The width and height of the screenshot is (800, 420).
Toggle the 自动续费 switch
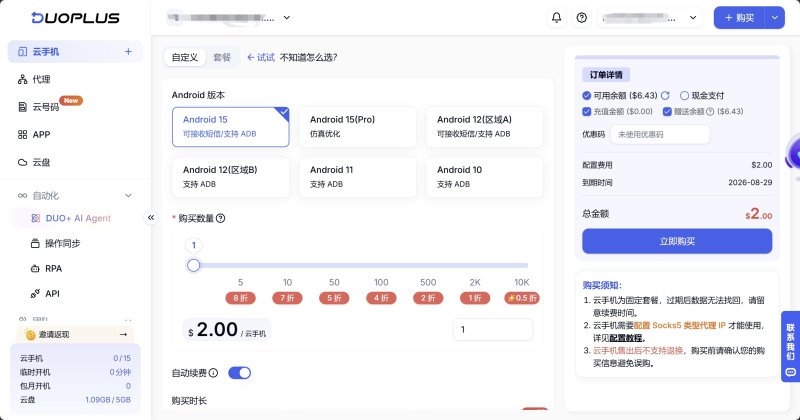tap(239, 373)
